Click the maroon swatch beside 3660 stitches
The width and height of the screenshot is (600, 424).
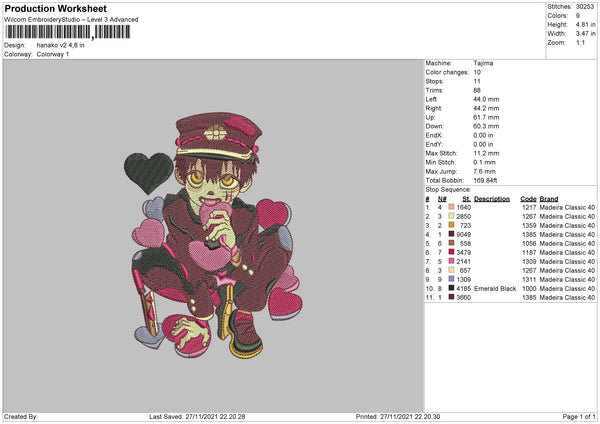(451, 297)
